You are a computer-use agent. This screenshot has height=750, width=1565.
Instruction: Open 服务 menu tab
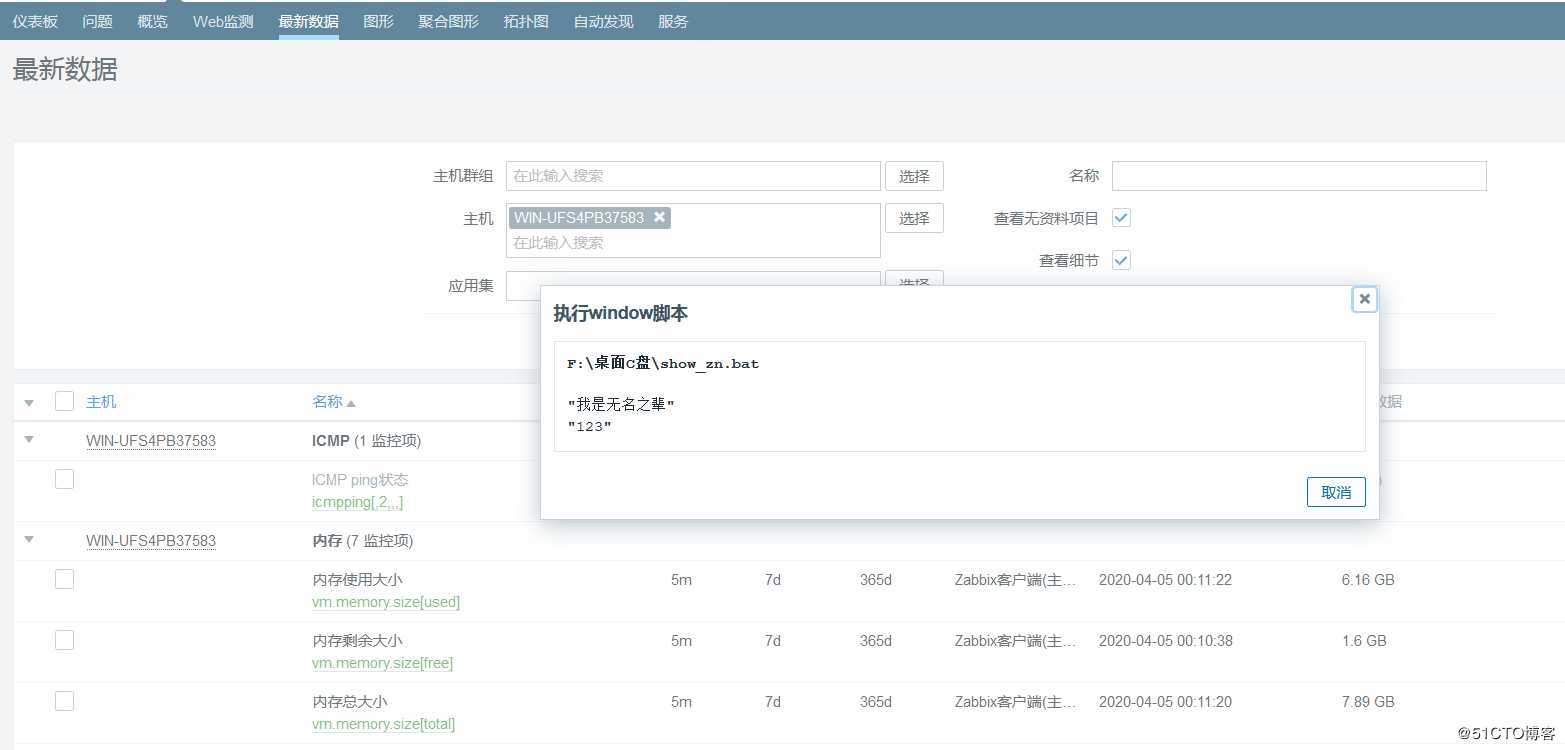pyautogui.click(x=673, y=21)
